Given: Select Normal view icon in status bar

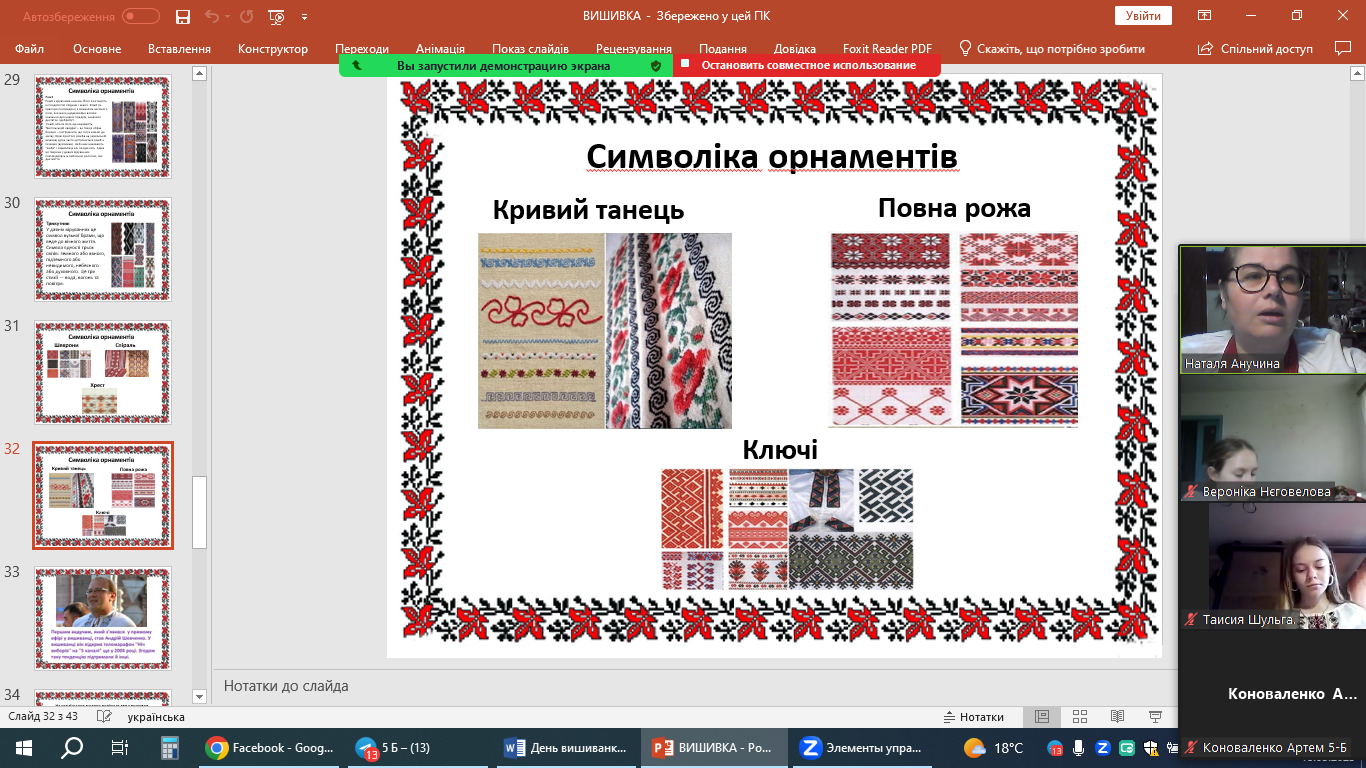Looking at the screenshot, I should pos(1041,717).
